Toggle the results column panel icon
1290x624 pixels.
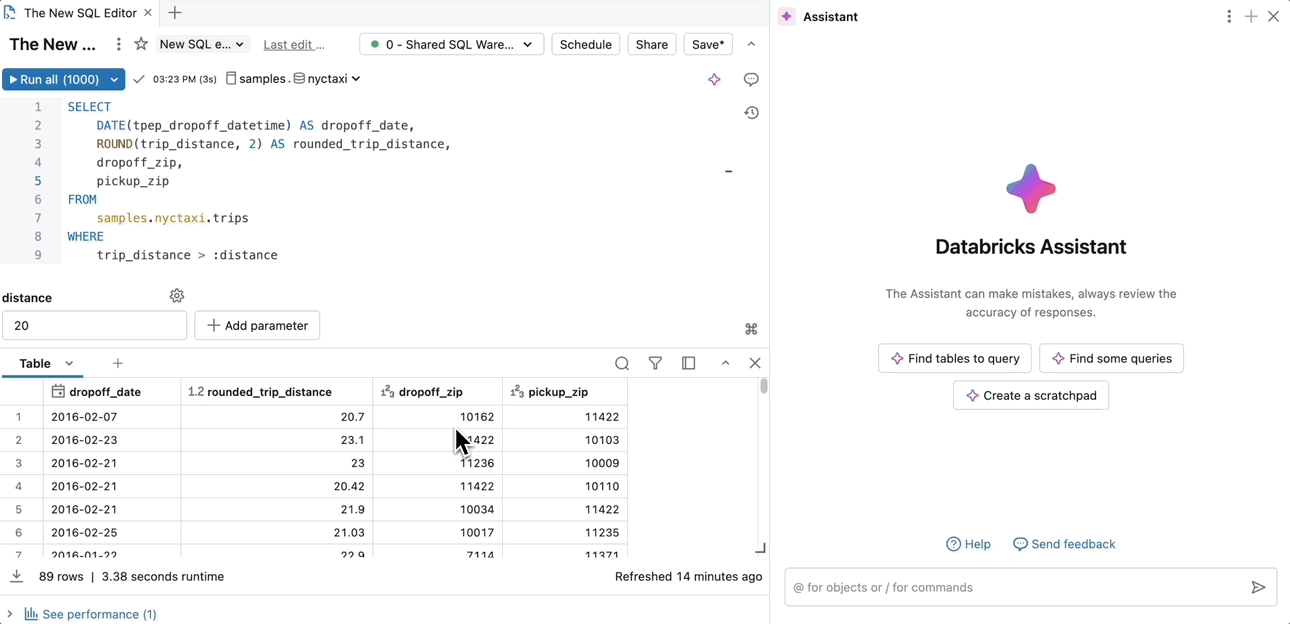[x=688, y=363]
